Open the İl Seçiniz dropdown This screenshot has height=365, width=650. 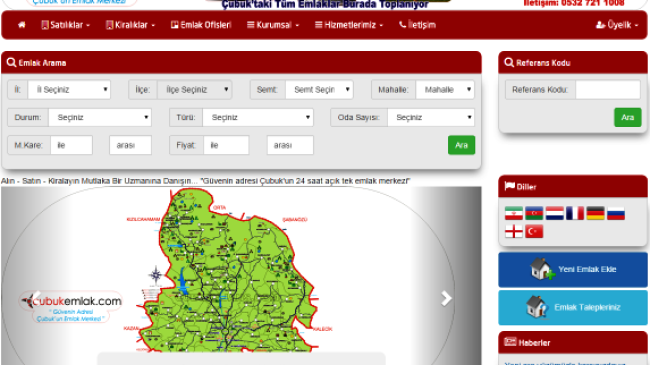pyautogui.click(x=69, y=90)
